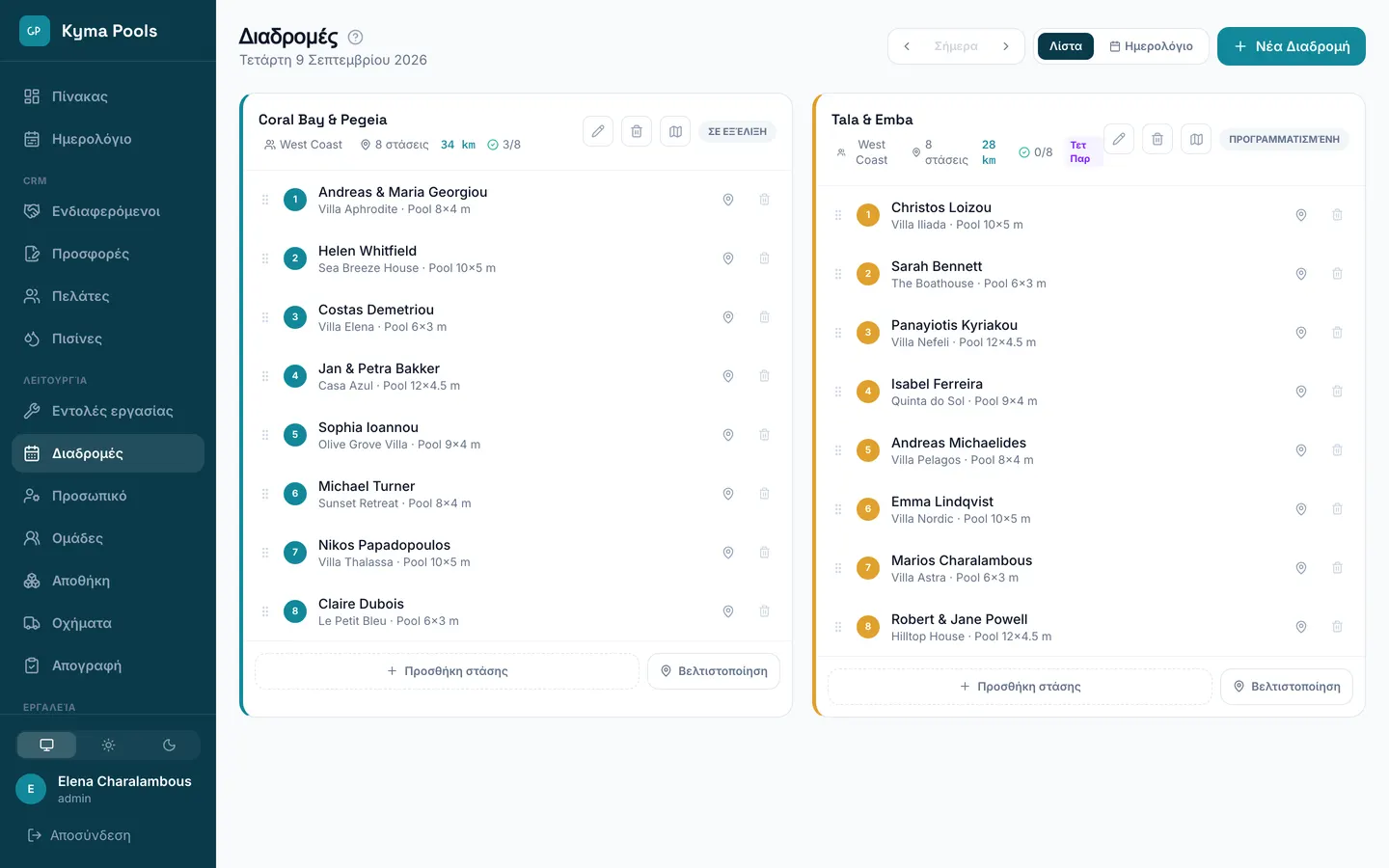
Task: Open Elena Charalambous user profile
Action: click(x=108, y=789)
